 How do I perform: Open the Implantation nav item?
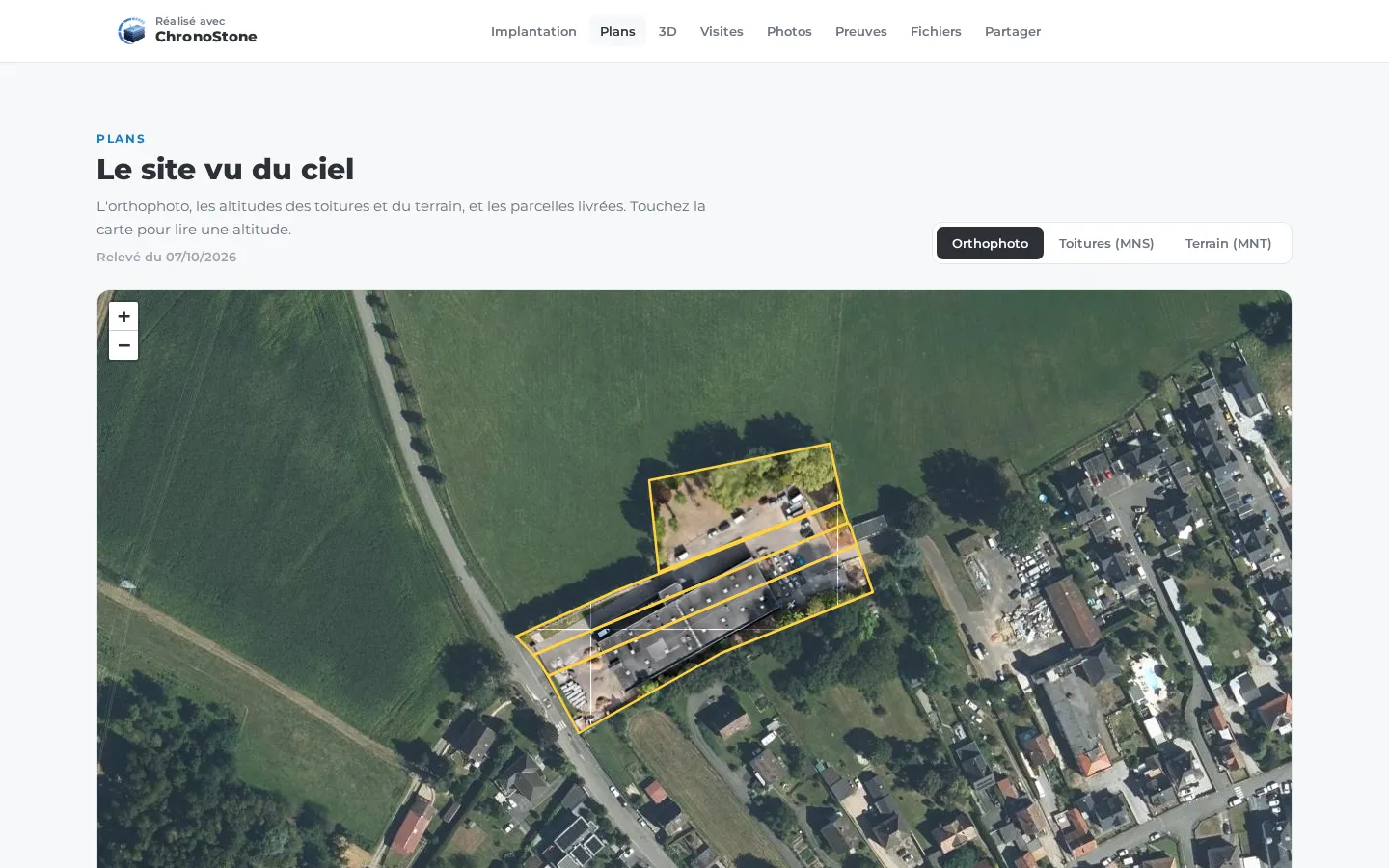click(533, 31)
